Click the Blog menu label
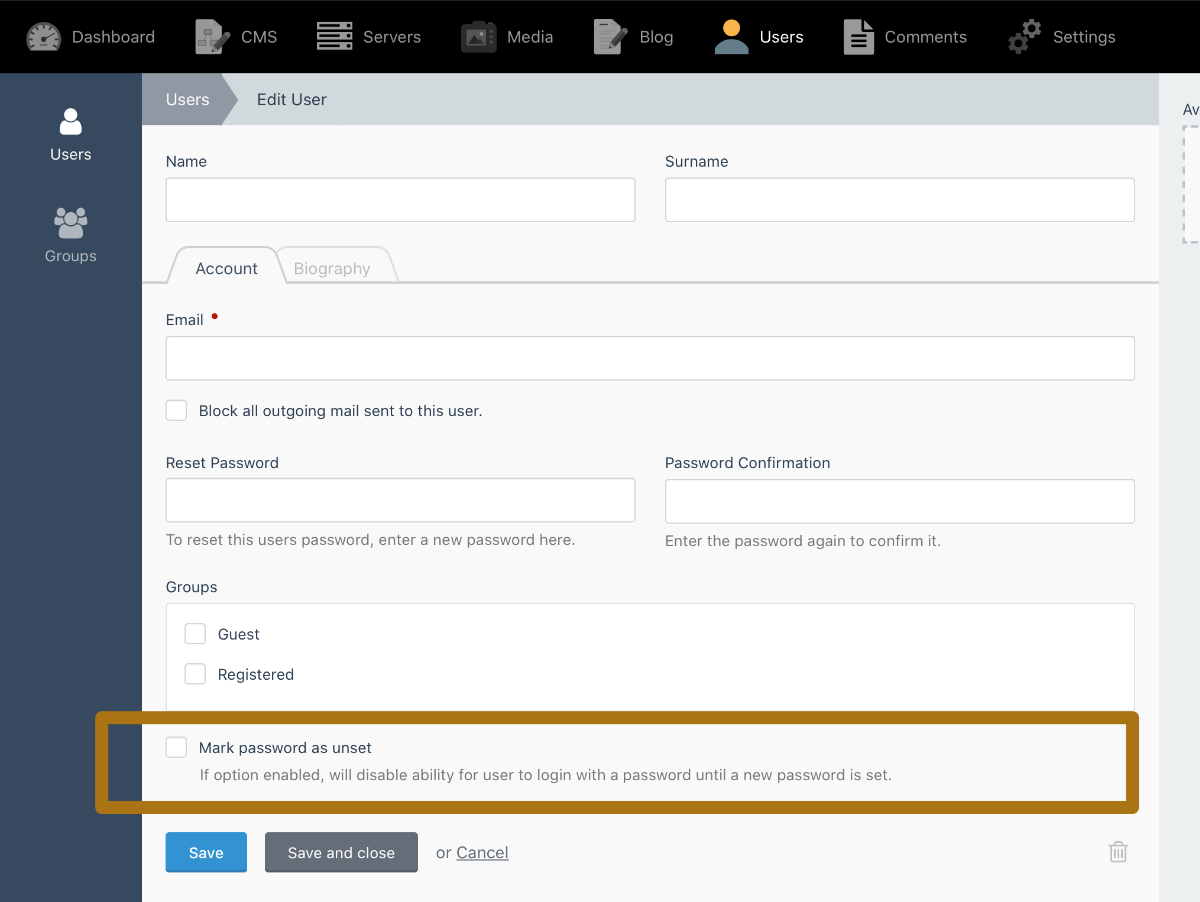The image size is (1200, 902). pyautogui.click(x=656, y=37)
